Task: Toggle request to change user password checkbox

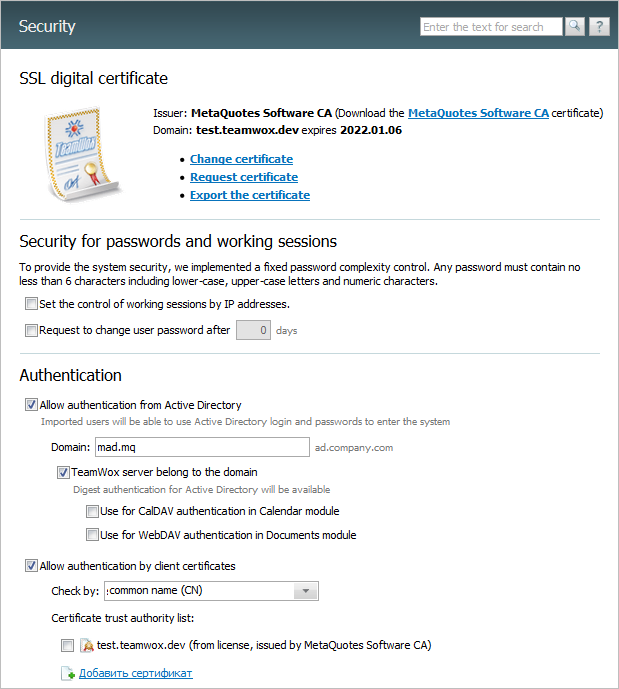Action: pos(31,330)
